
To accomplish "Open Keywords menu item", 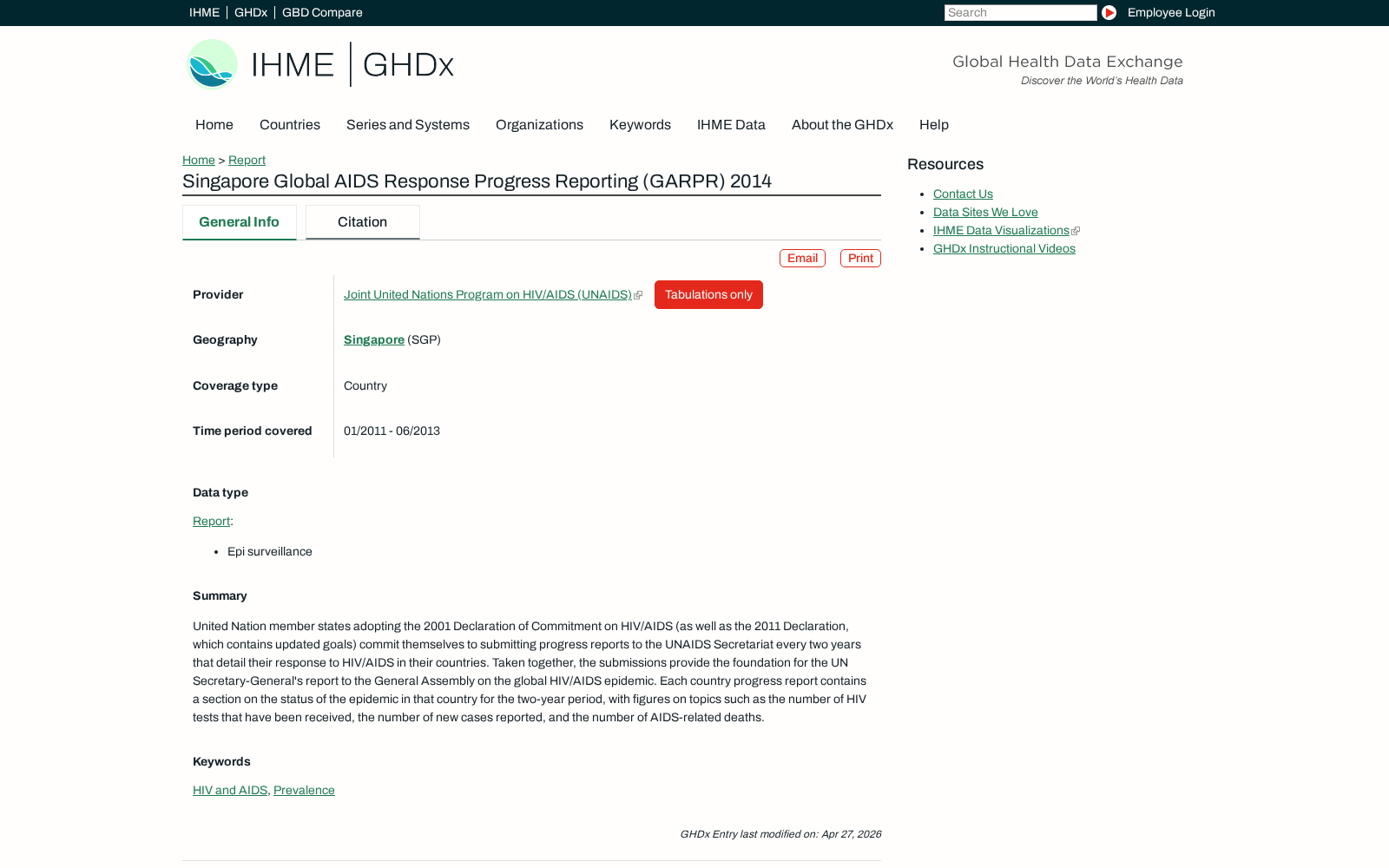I will pos(640,125).
